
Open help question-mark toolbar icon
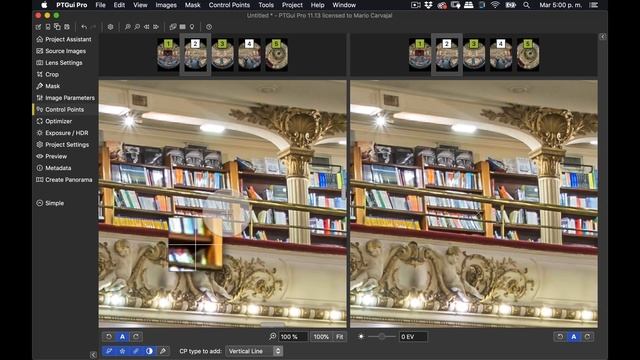[x=209, y=27]
